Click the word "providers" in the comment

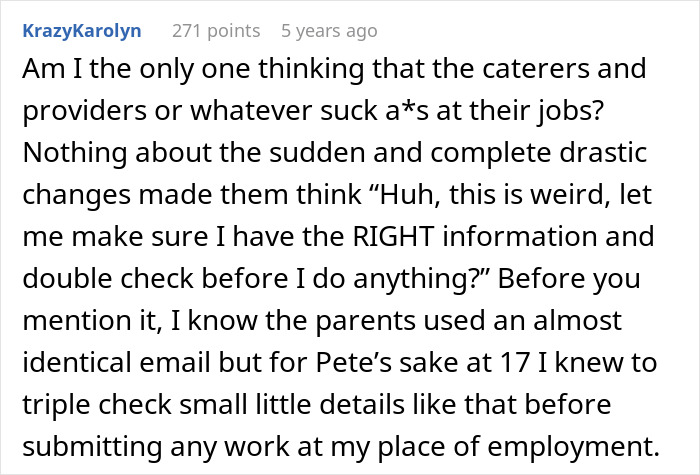80,113
